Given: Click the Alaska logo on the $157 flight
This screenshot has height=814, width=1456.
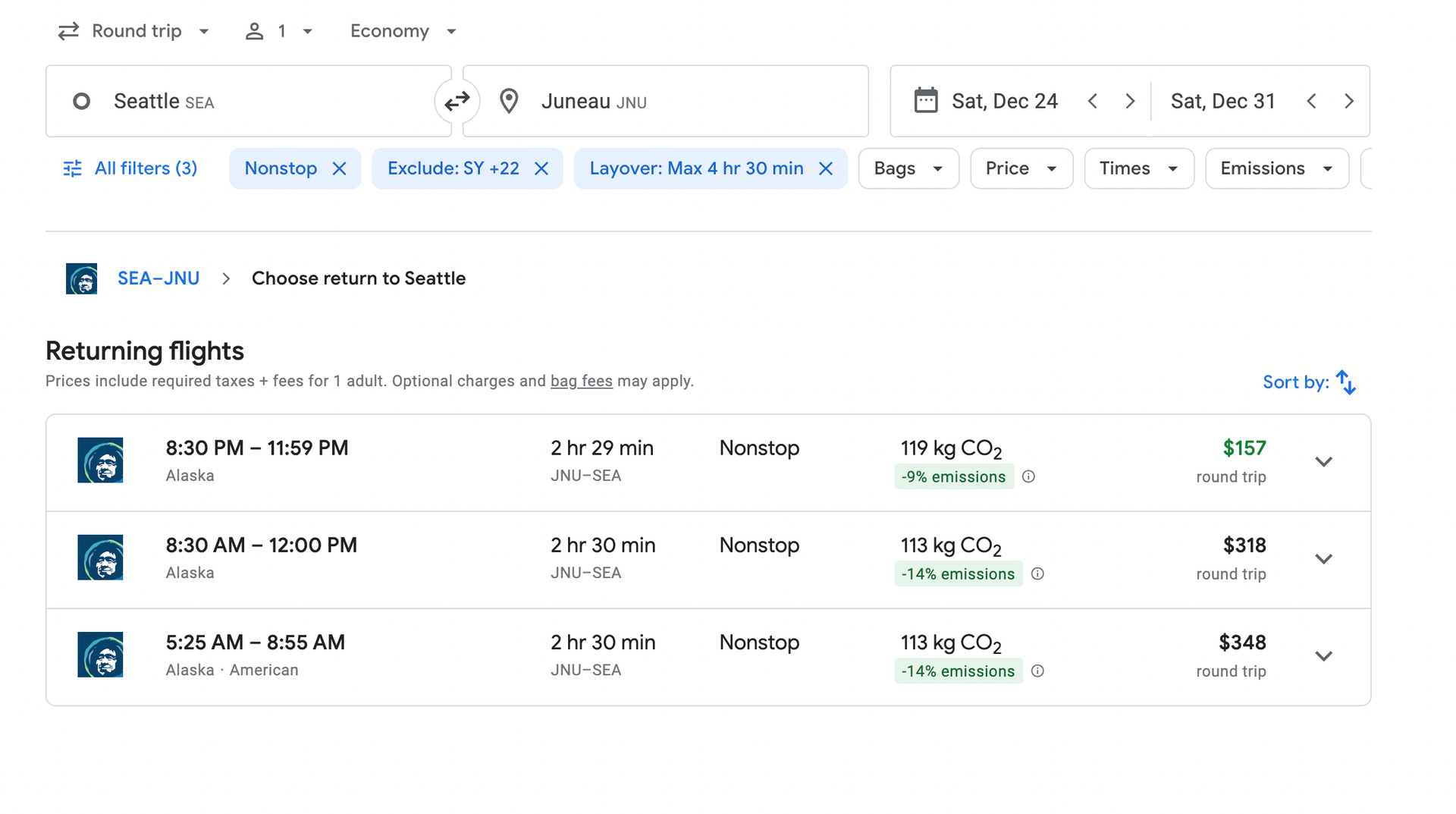Looking at the screenshot, I should tap(100, 460).
